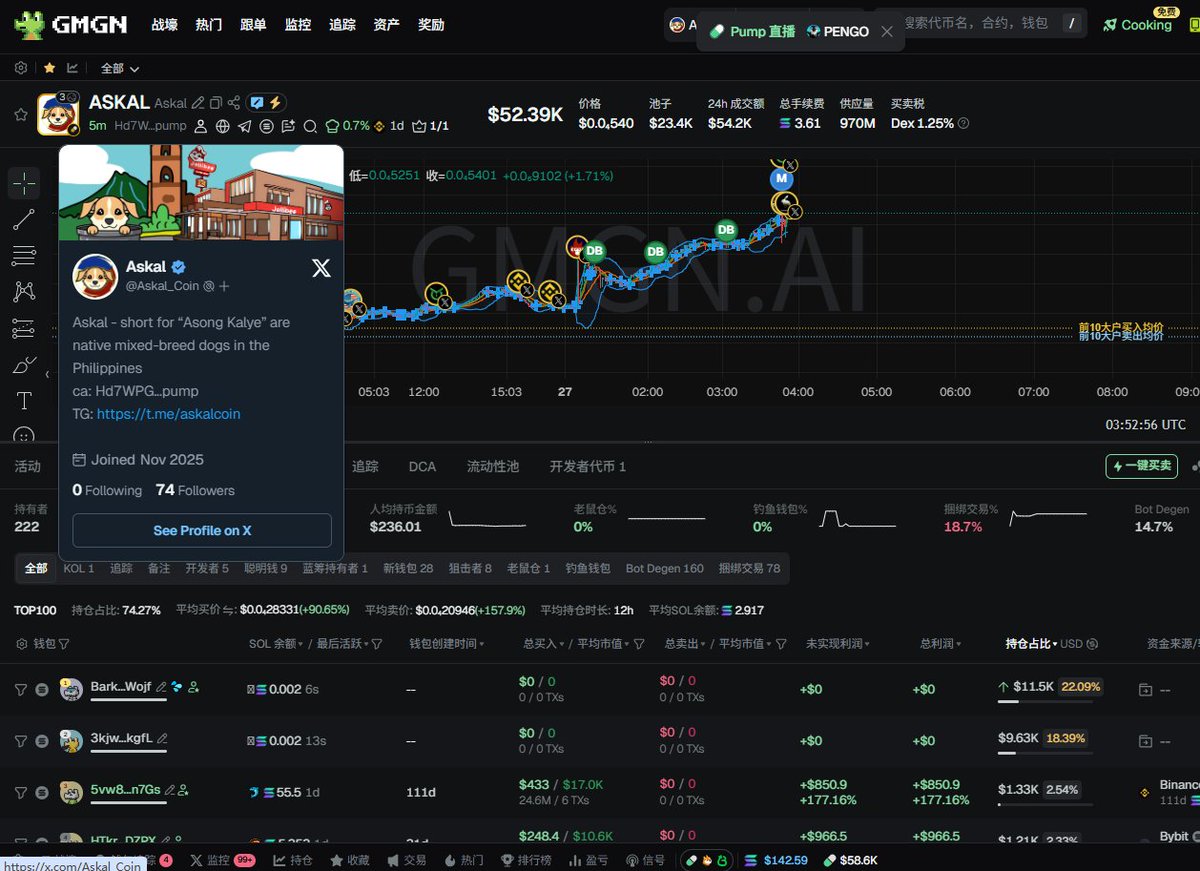Copy the ASKAL token contract address icon

tap(216, 102)
